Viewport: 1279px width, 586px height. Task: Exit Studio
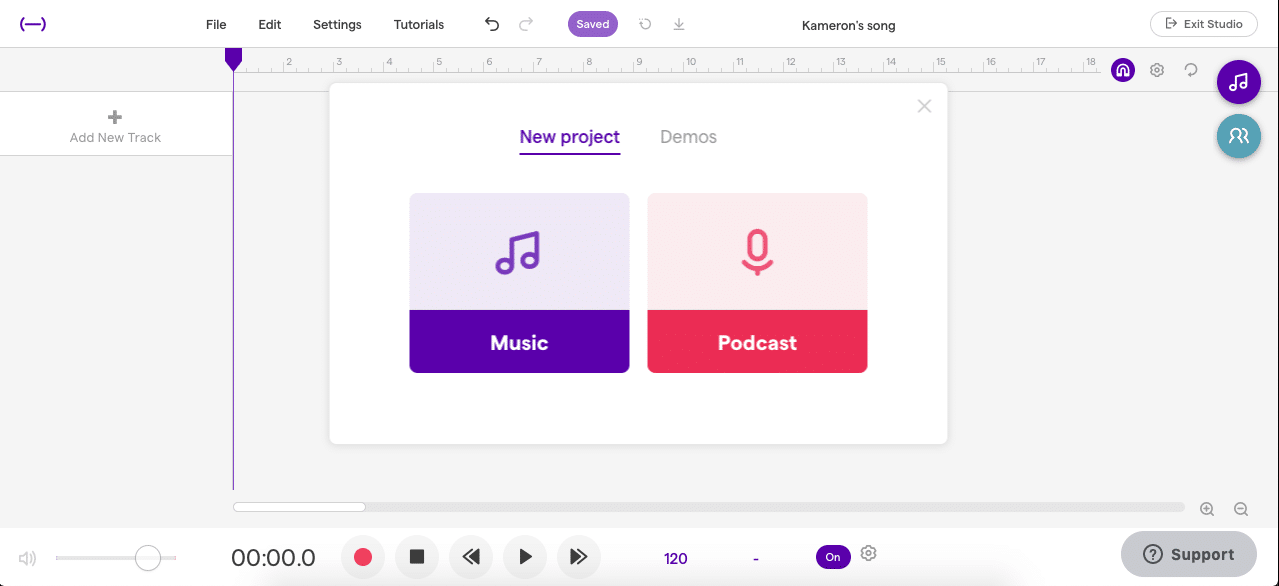[1203, 23]
